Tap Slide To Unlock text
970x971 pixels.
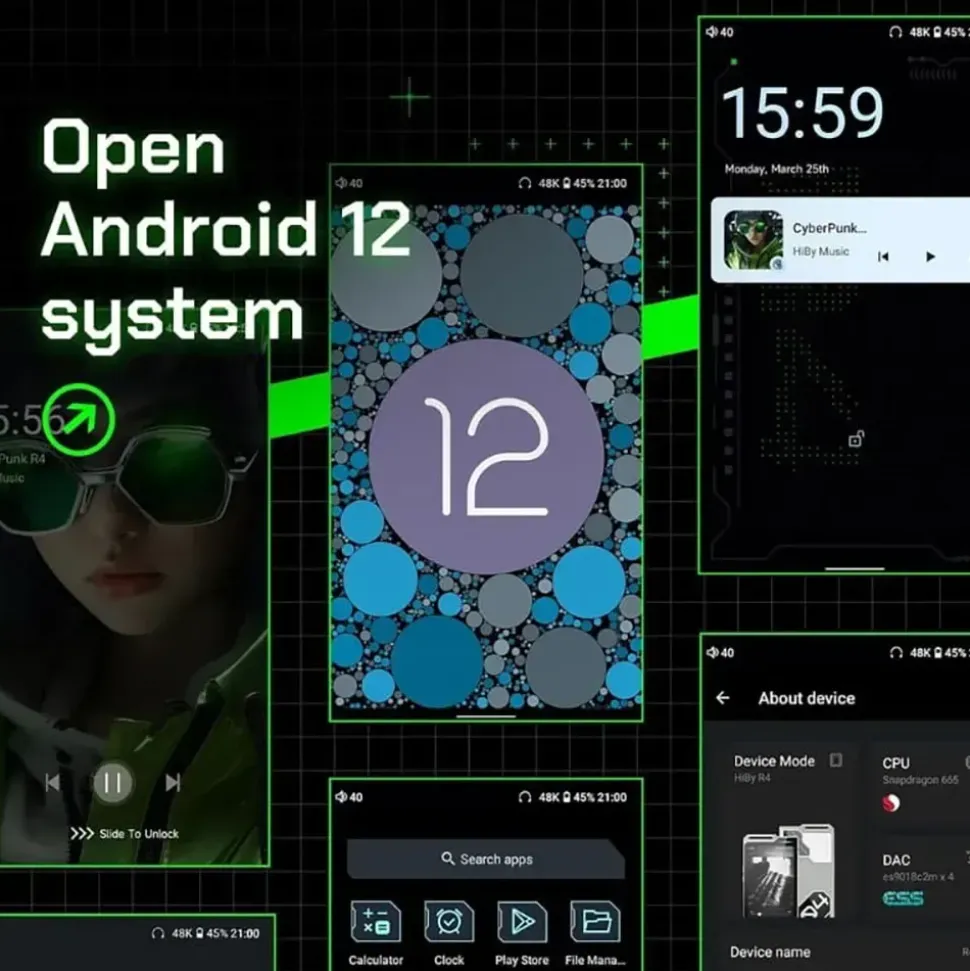coord(139,834)
